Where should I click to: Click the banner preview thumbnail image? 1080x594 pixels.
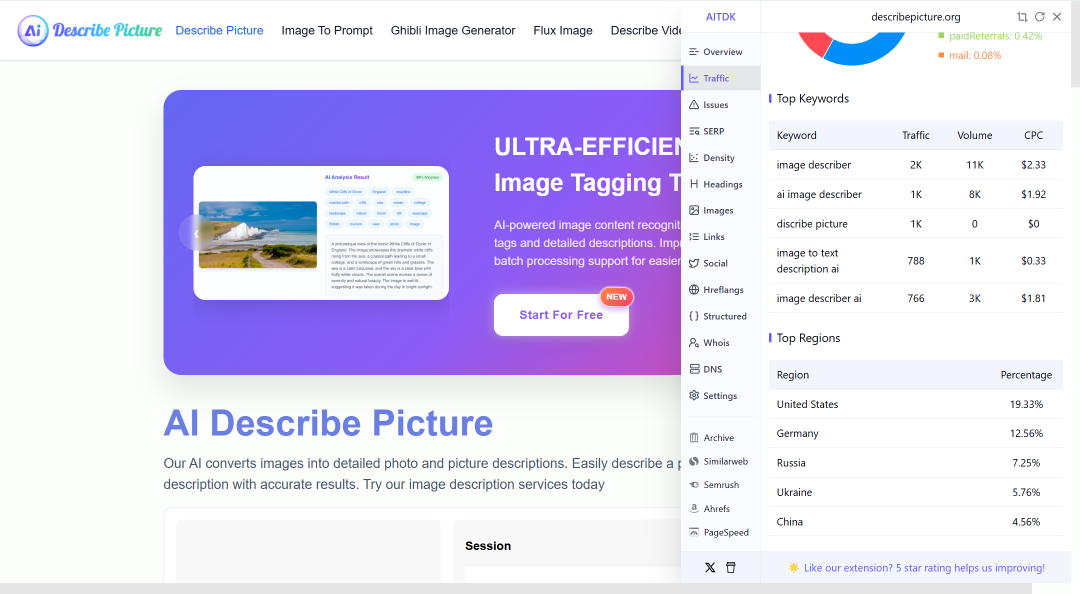pyautogui.click(x=258, y=234)
